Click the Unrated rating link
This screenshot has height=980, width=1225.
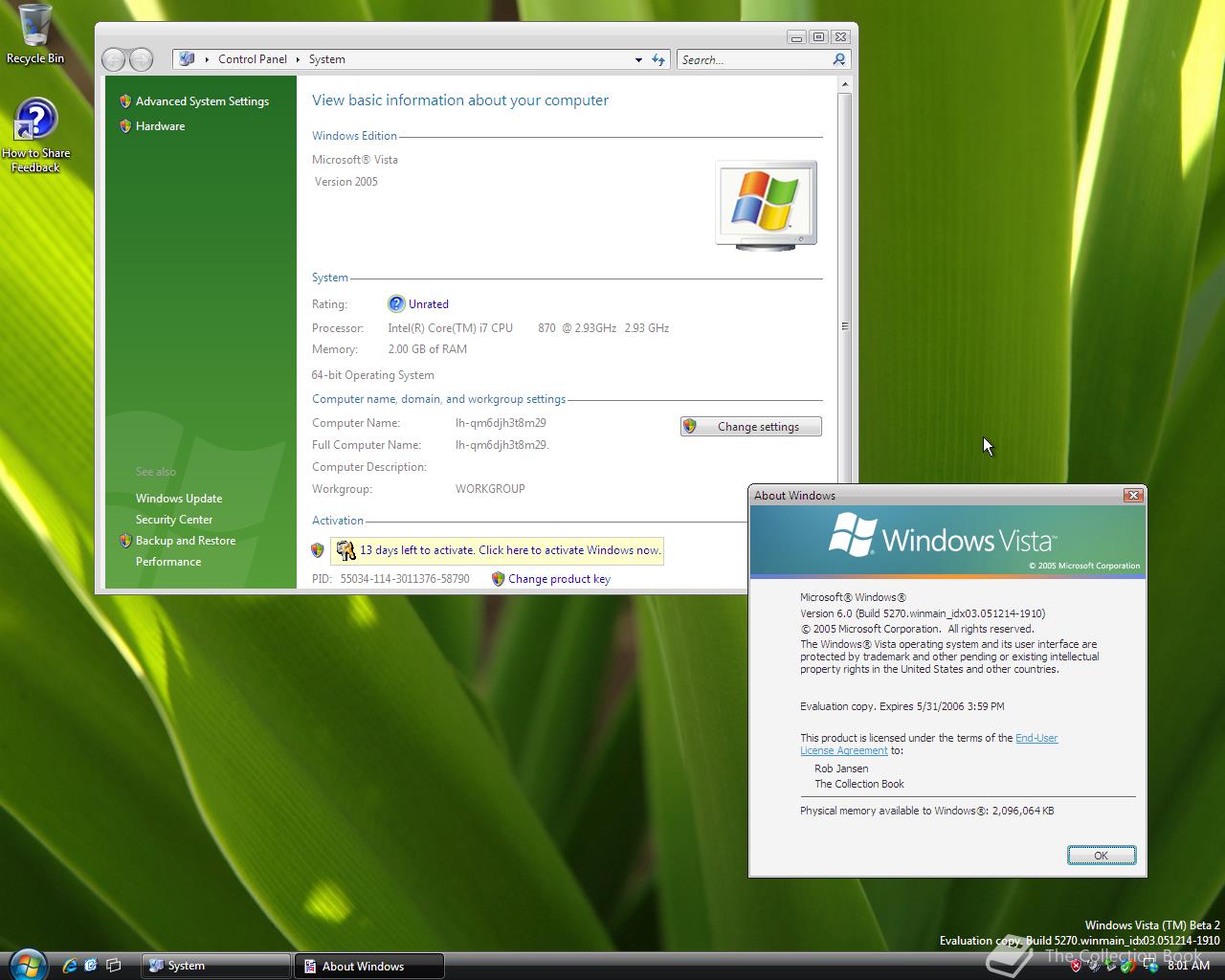[429, 304]
